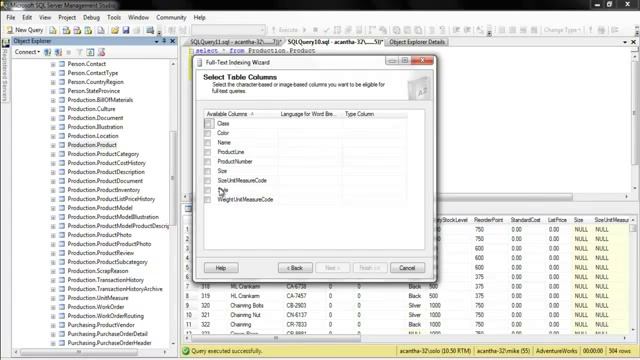Click the Help button in the wizard
This screenshot has height=360, width=640.
click(221, 268)
